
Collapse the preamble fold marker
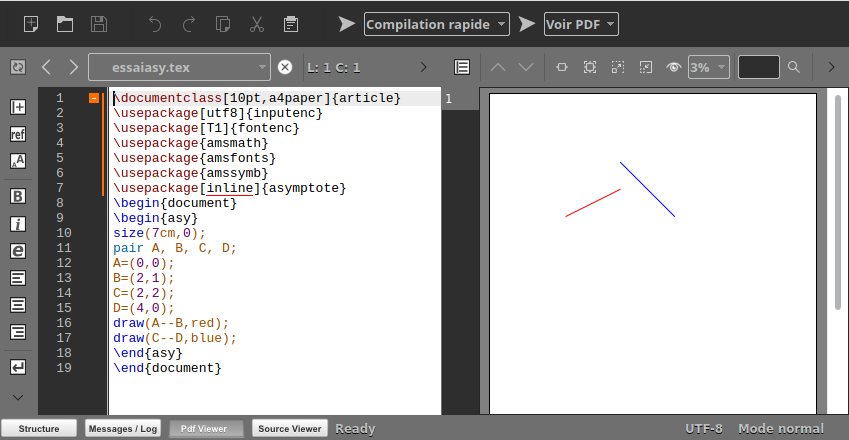pos(94,98)
